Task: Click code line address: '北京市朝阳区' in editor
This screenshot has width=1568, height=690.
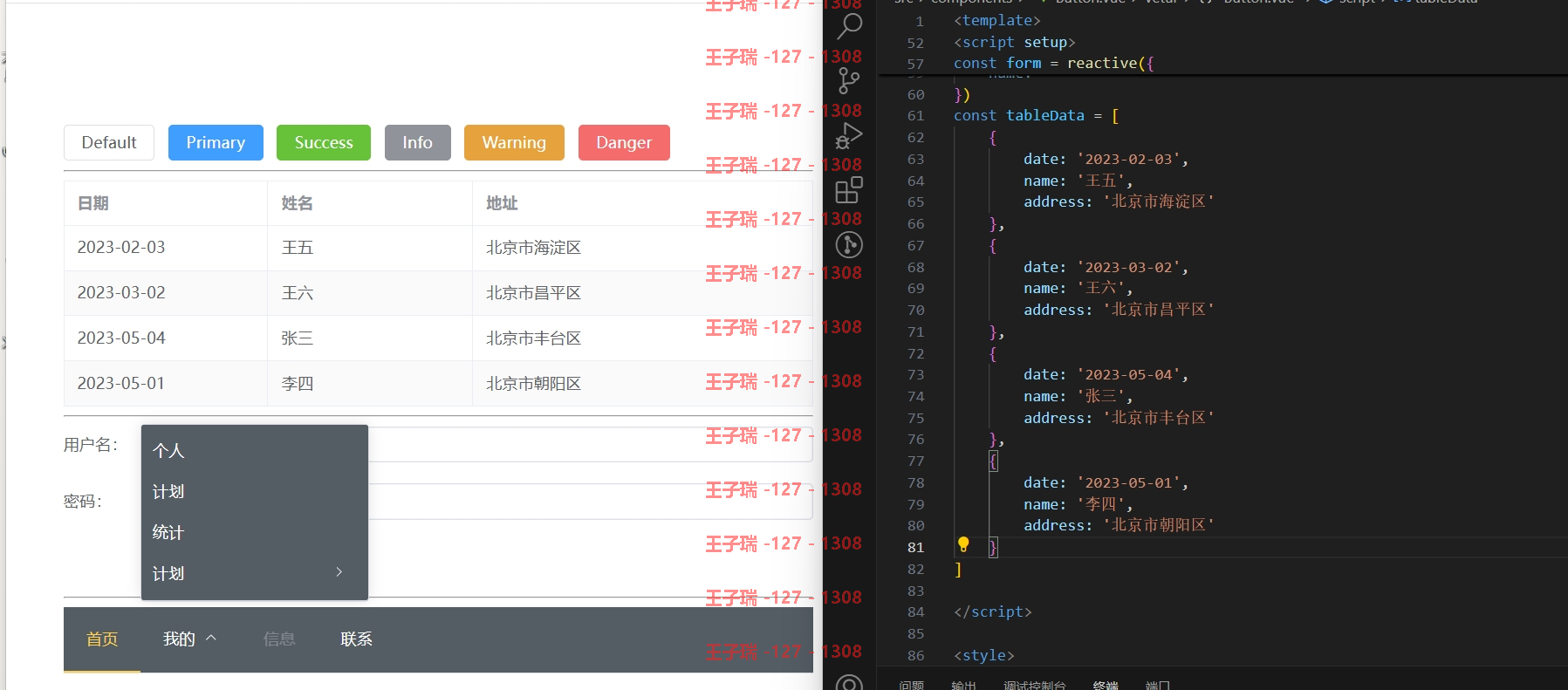Action: pos(1119,525)
